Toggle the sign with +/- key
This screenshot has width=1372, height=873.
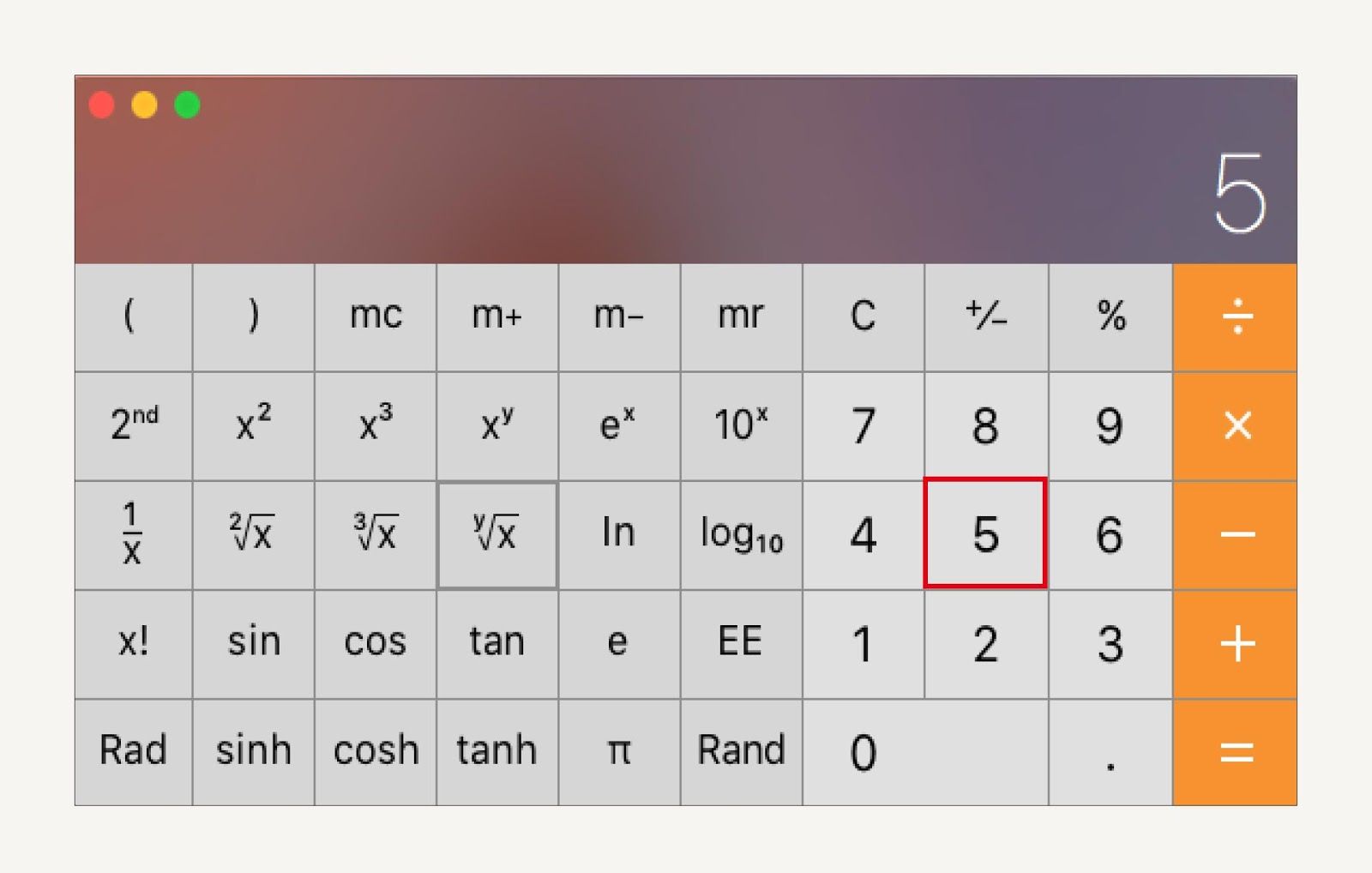click(x=986, y=317)
